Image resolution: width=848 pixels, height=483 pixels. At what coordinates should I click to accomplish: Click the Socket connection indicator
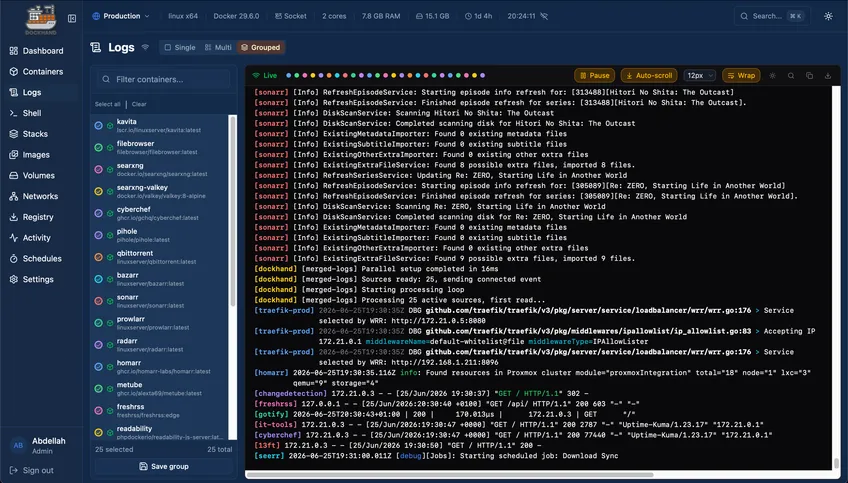[x=290, y=16]
